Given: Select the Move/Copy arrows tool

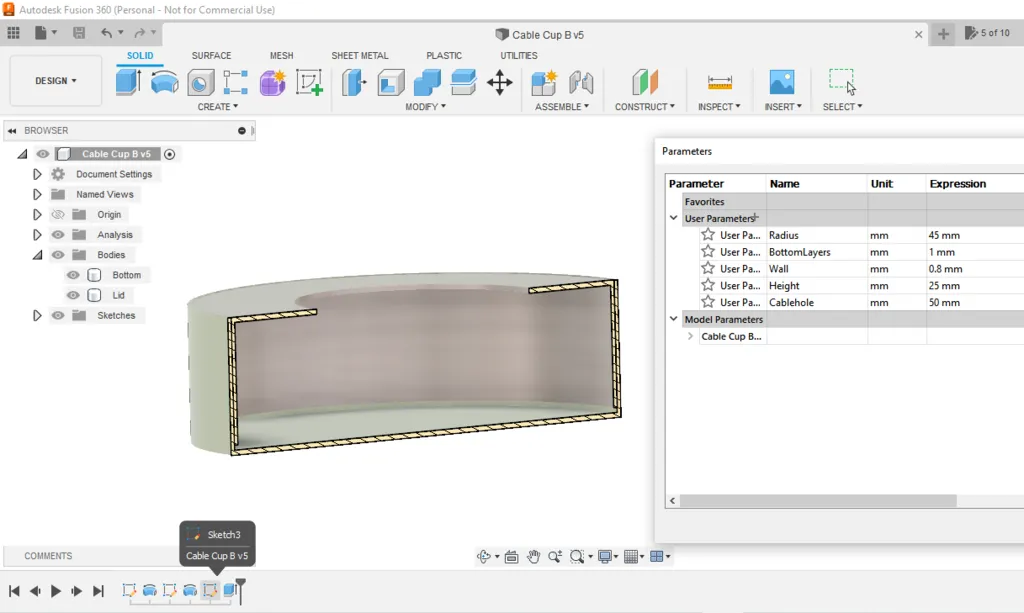Looking at the screenshot, I should (499, 82).
